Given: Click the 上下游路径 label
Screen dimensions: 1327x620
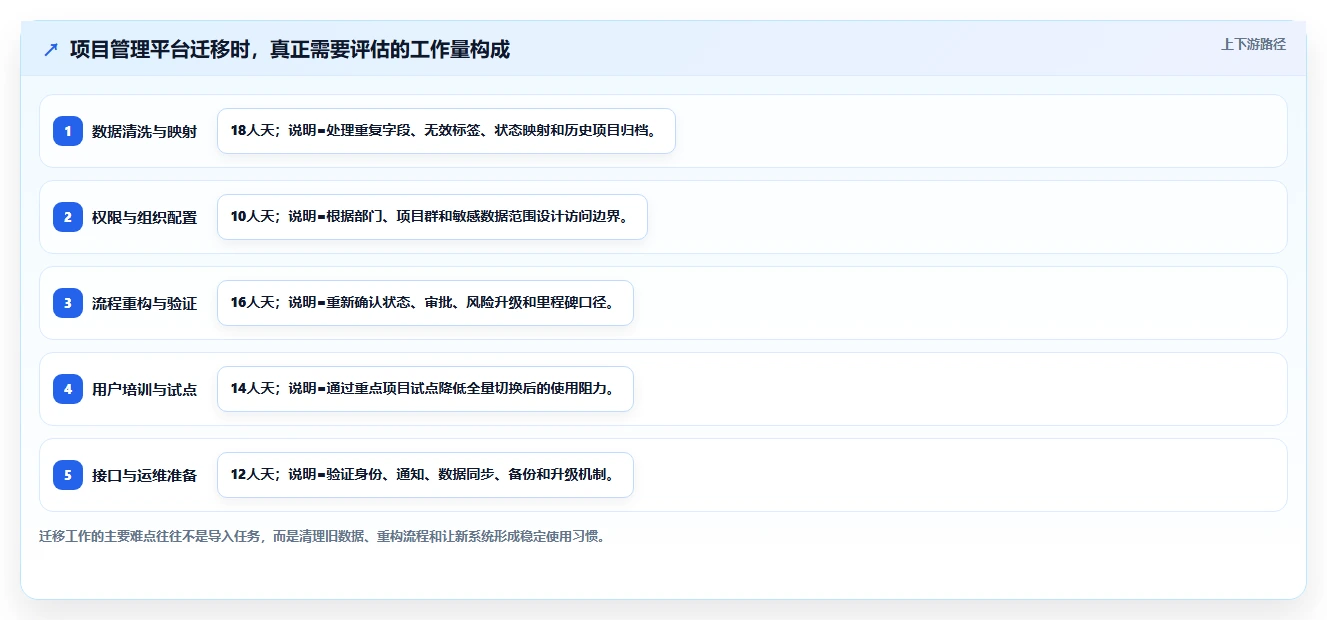Looking at the screenshot, I should 1253,44.
